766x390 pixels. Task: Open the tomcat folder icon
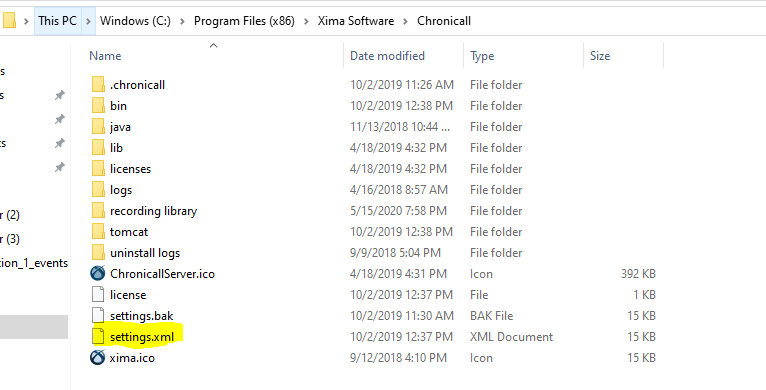coord(98,232)
